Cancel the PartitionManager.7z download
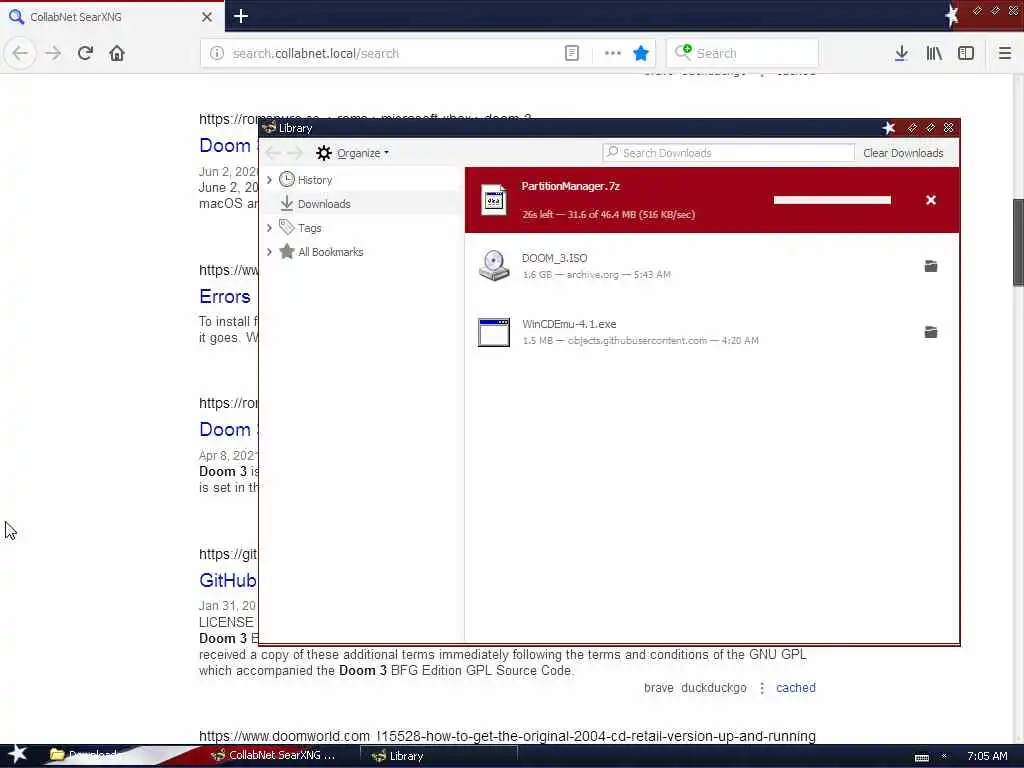 click(x=931, y=200)
